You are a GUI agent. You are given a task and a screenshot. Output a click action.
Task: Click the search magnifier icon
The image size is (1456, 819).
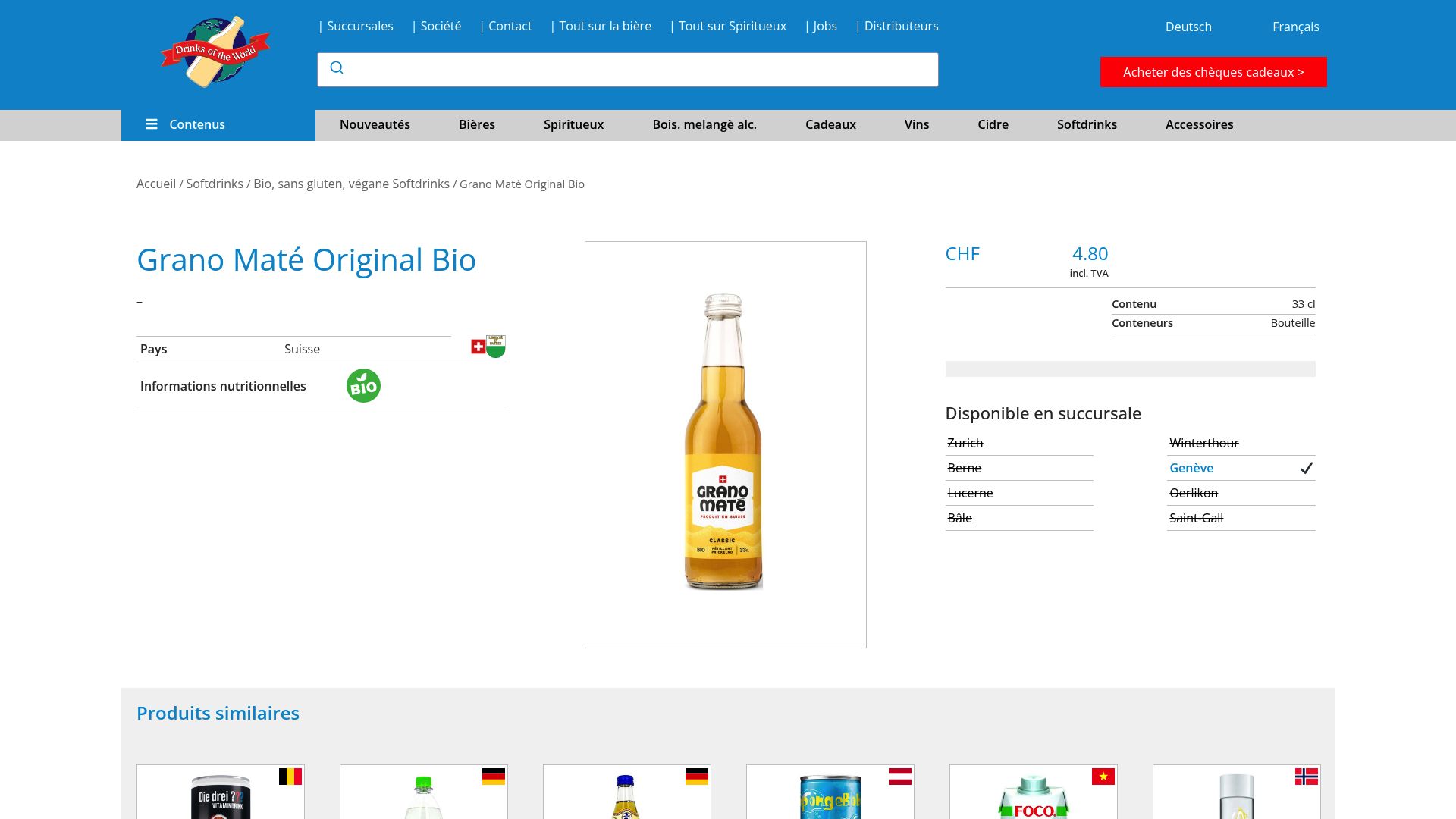337,69
